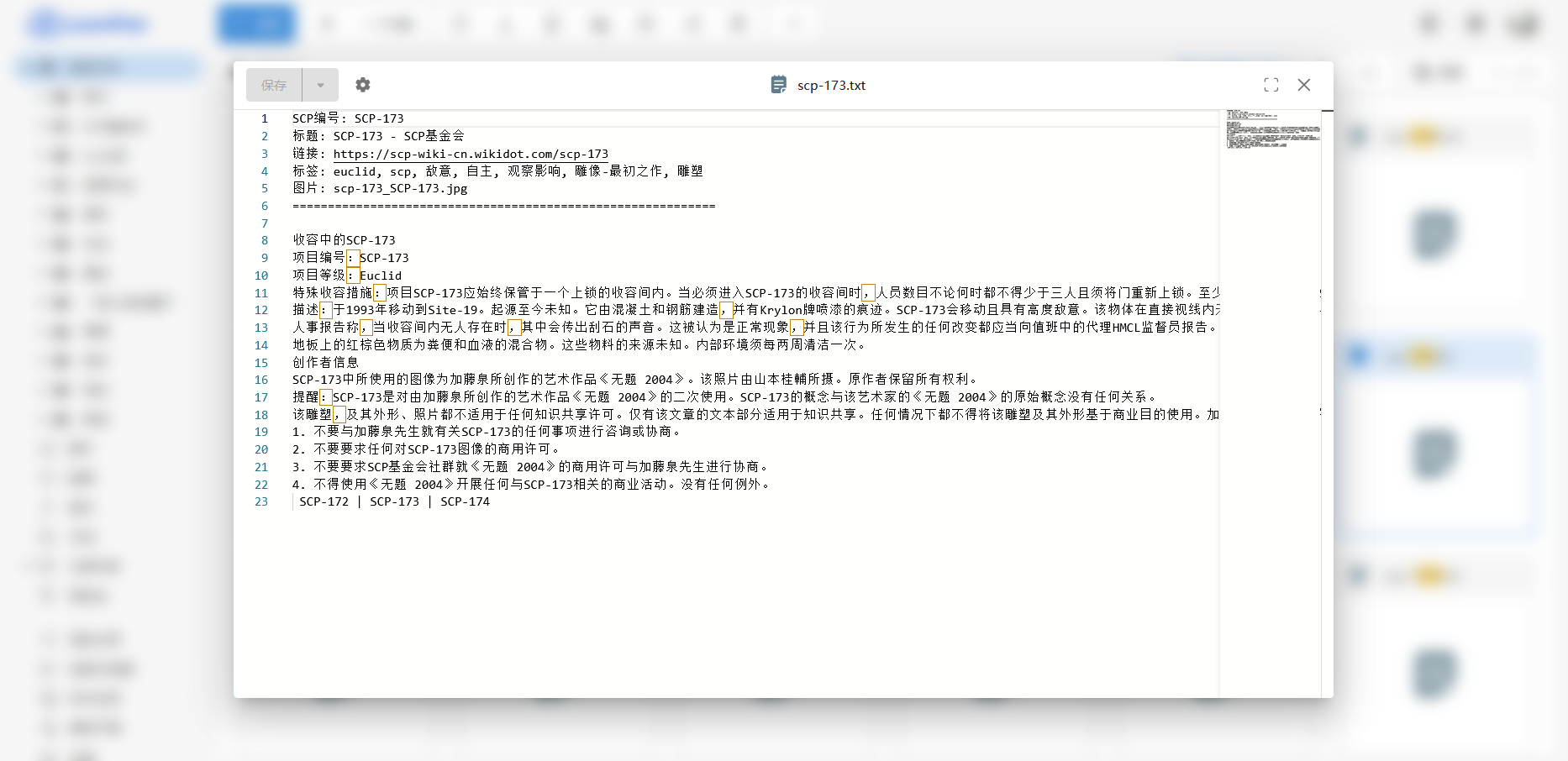Click the document icon beside scp-173.txt

click(x=778, y=85)
